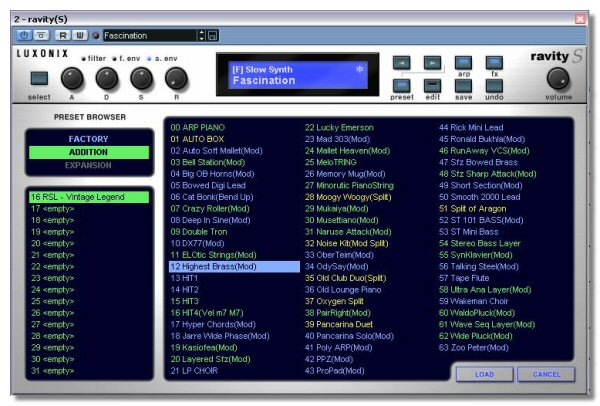
Task: Click the save preset icon in host bar
Action: tap(212, 36)
